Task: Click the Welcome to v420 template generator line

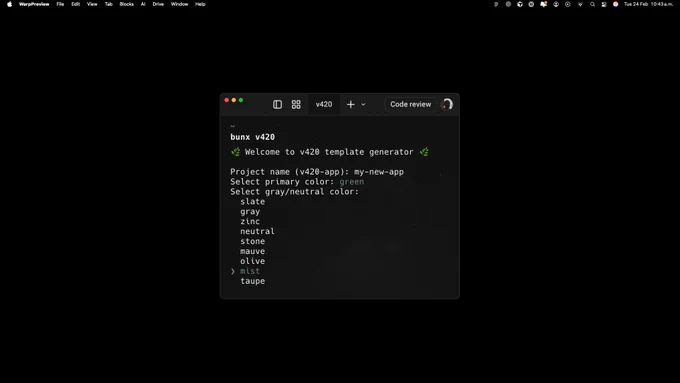Action: click(330, 152)
